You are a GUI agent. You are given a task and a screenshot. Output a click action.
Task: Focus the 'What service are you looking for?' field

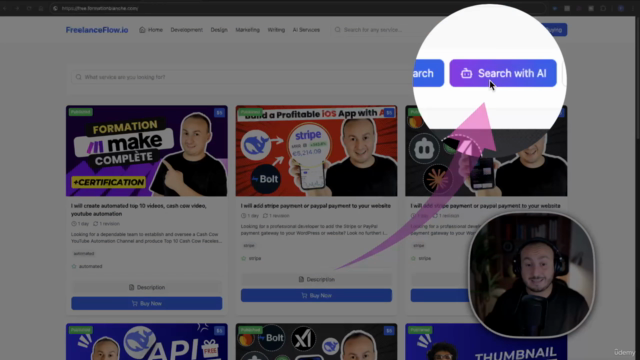point(241,77)
